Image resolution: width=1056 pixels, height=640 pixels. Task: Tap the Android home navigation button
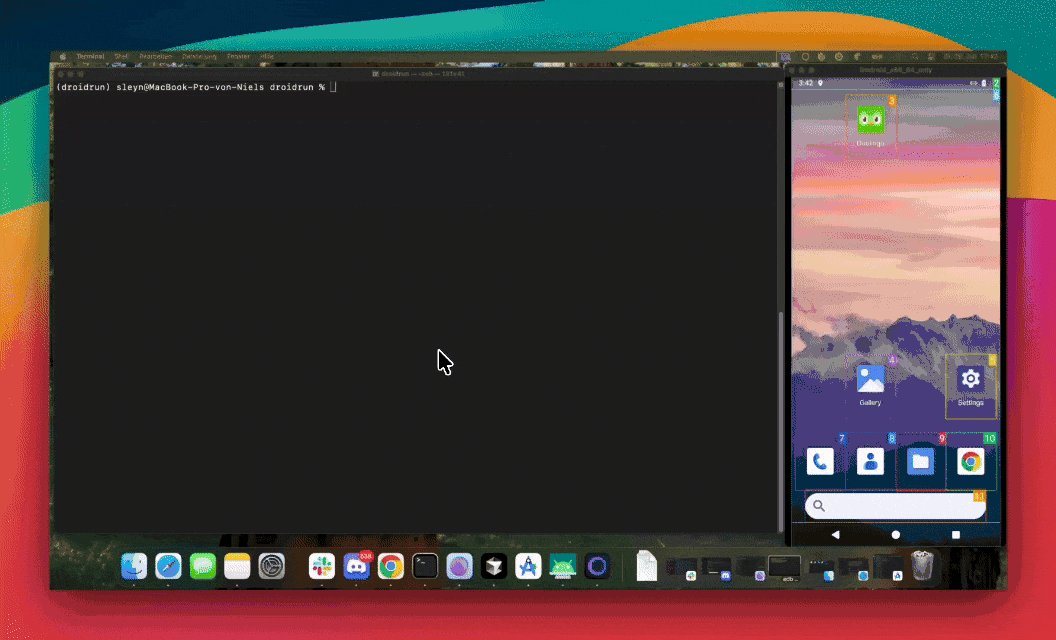coord(895,534)
